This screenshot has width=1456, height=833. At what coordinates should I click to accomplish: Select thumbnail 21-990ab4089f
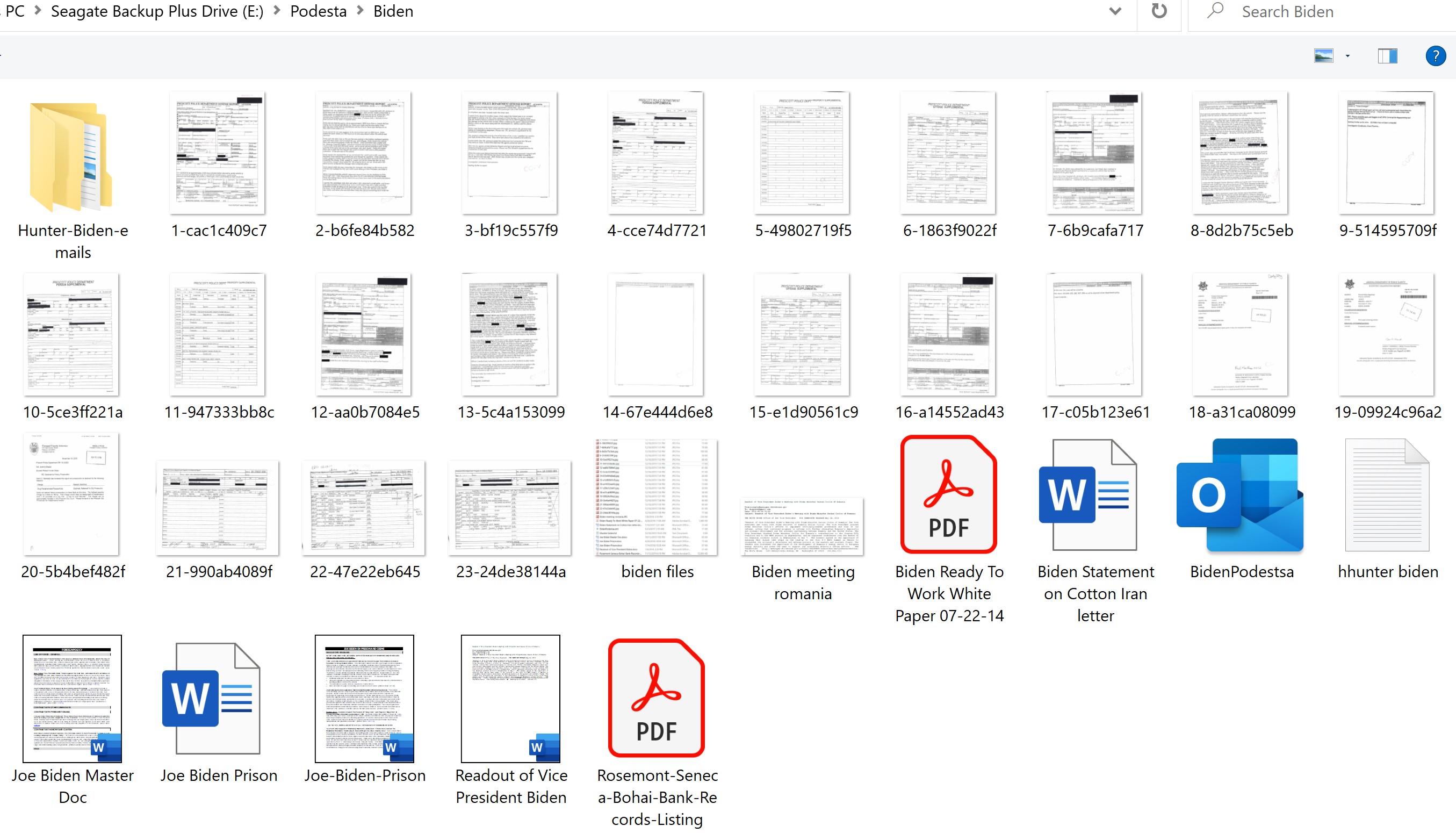[x=217, y=507]
